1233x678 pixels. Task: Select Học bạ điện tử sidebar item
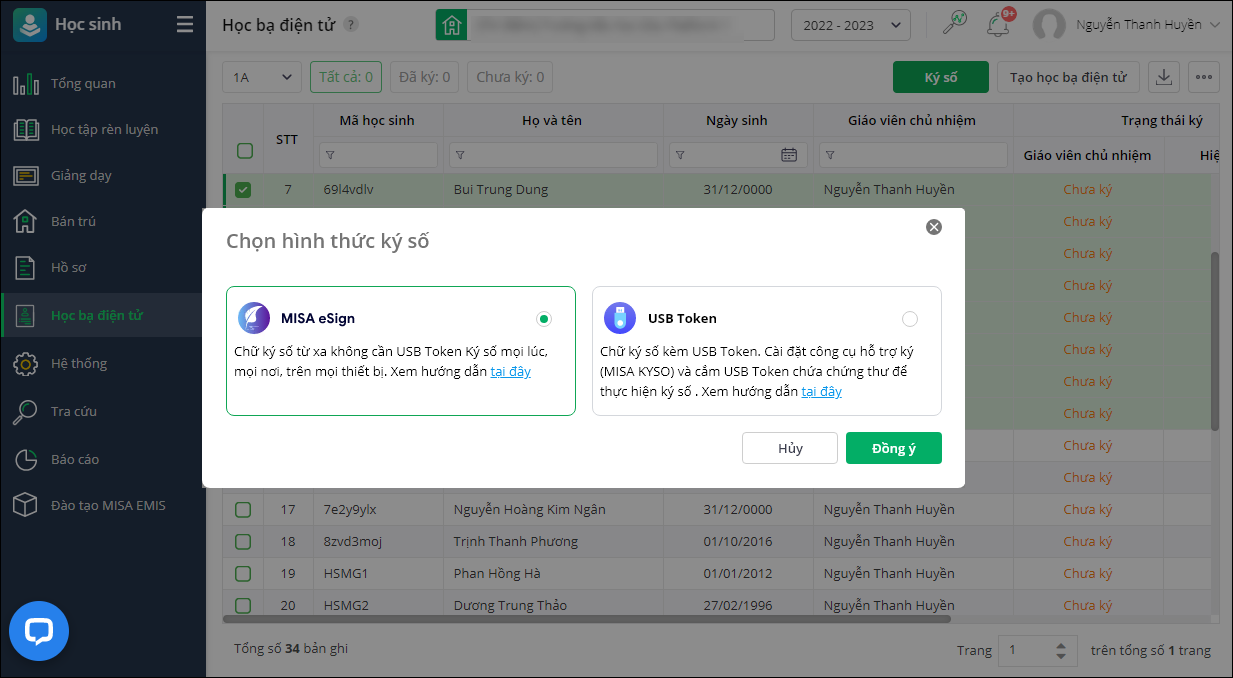pyautogui.click(x=103, y=315)
